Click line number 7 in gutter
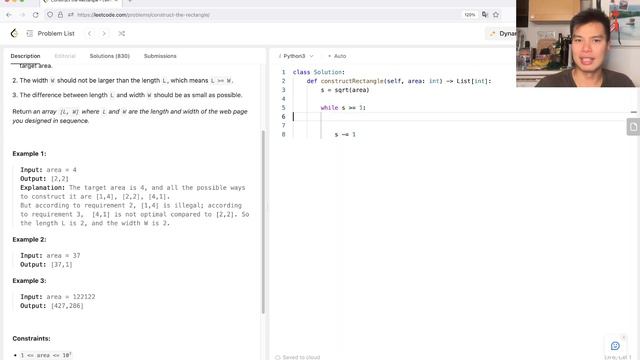The width and height of the screenshot is (640, 360). 283,125
